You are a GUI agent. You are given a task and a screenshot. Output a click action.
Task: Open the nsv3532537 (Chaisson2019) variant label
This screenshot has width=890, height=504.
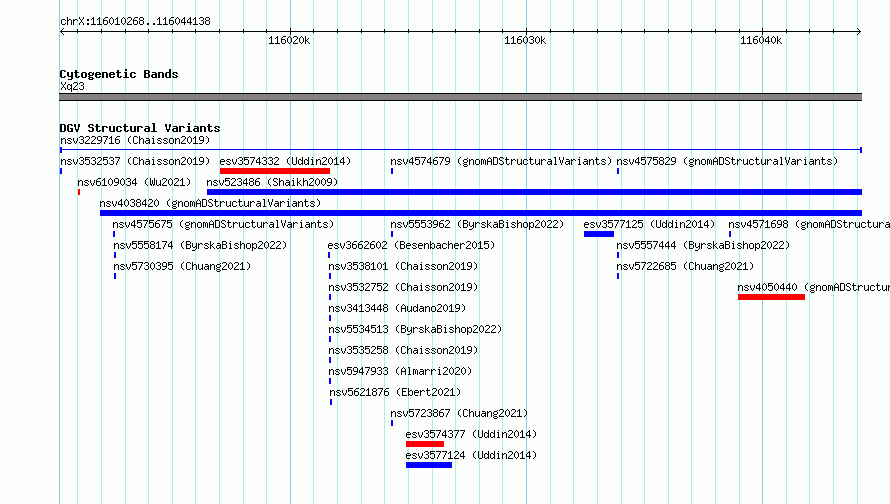coord(135,161)
